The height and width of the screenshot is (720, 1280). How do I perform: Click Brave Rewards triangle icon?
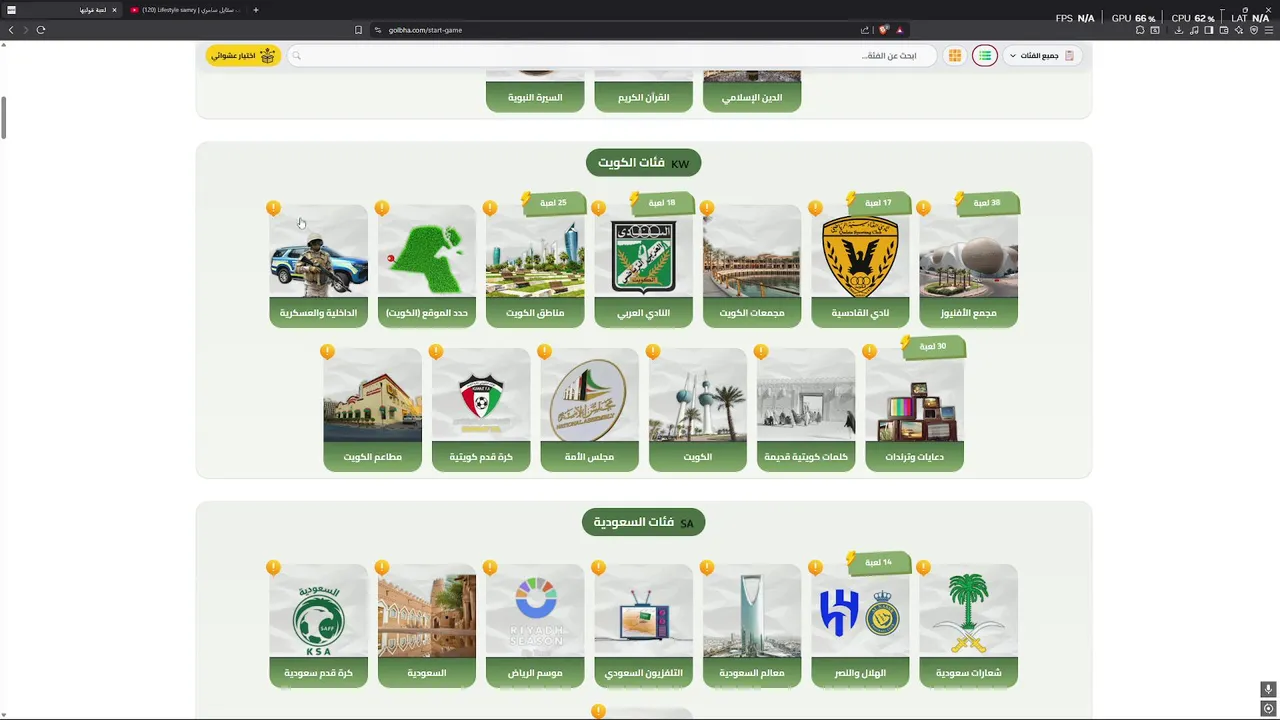coord(899,30)
